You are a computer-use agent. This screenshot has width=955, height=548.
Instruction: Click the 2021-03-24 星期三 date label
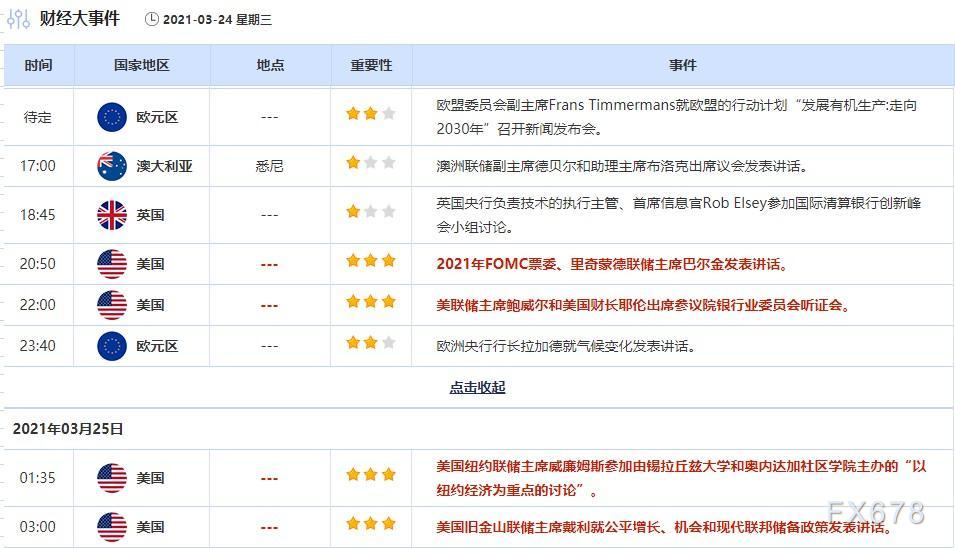(217, 19)
